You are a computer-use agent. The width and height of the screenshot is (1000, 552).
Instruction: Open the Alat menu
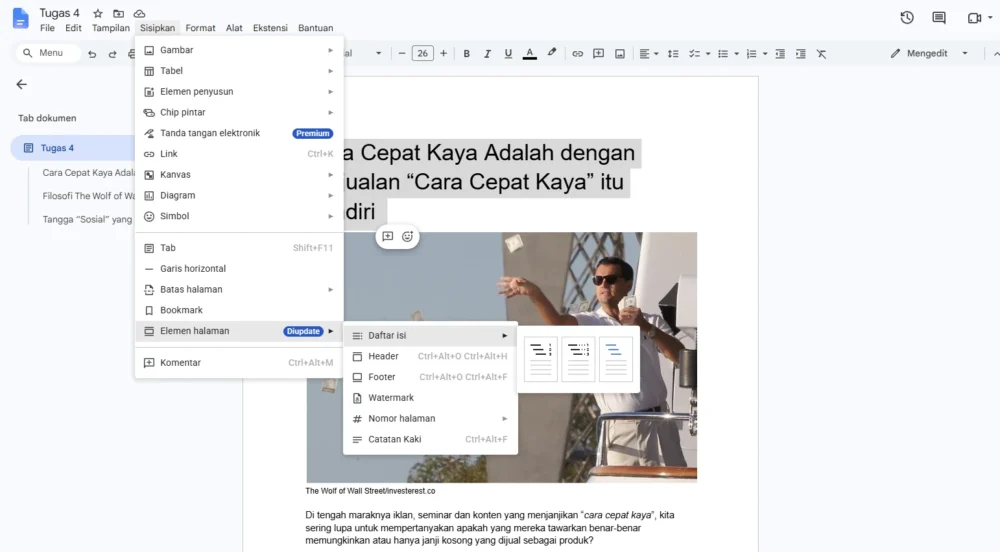234,28
